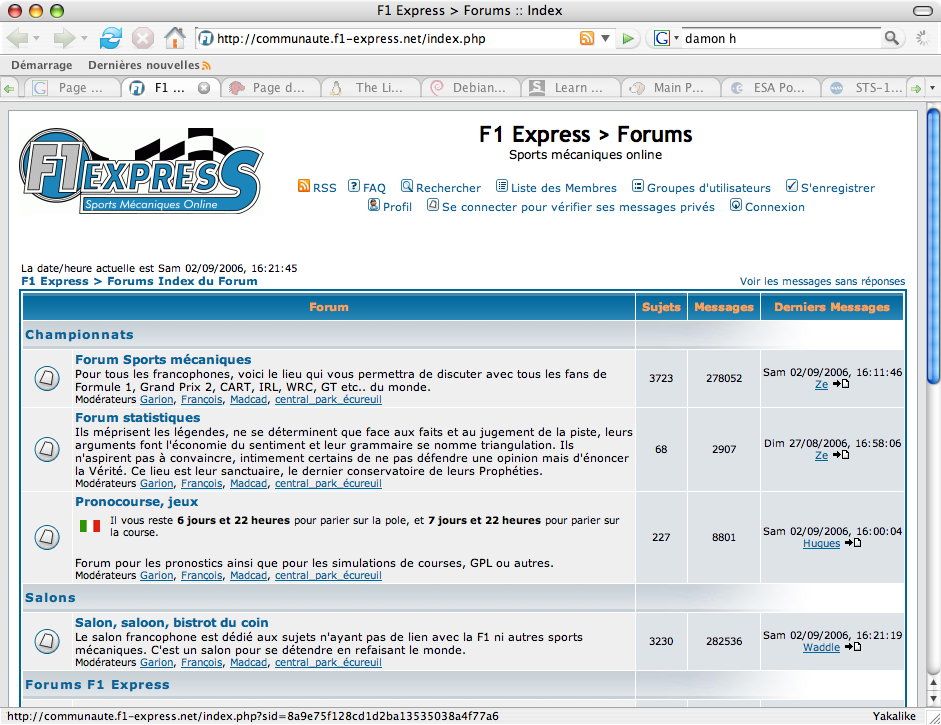
Task: Open the Démarrage bookmark
Action: [41, 65]
